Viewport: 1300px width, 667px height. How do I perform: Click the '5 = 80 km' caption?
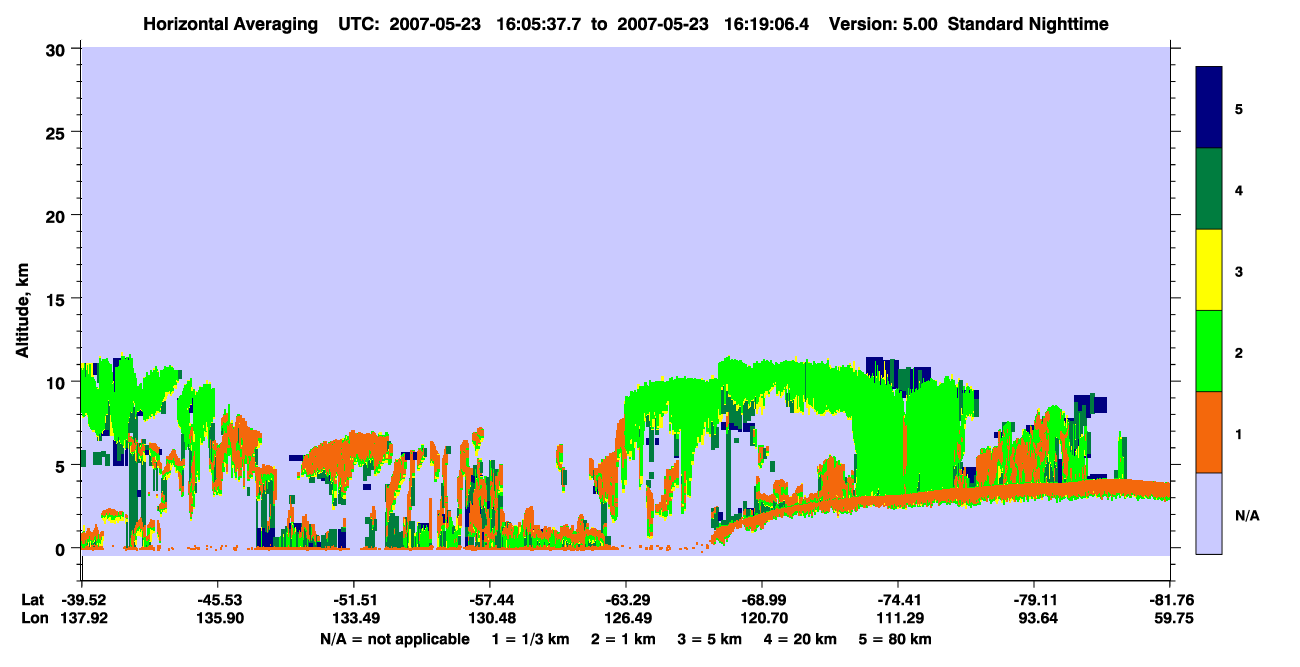(897, 639)
